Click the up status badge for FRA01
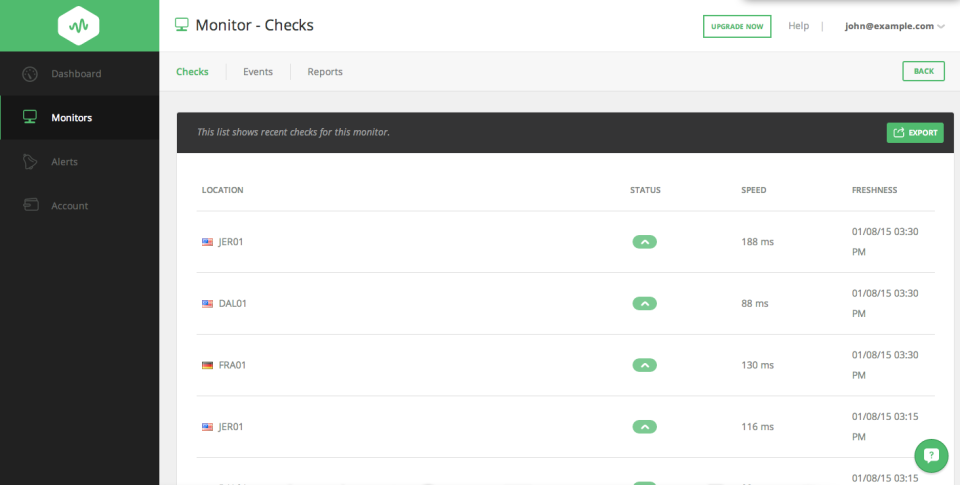Viewport: 960px width, 485px height. [x=645, y=365]
